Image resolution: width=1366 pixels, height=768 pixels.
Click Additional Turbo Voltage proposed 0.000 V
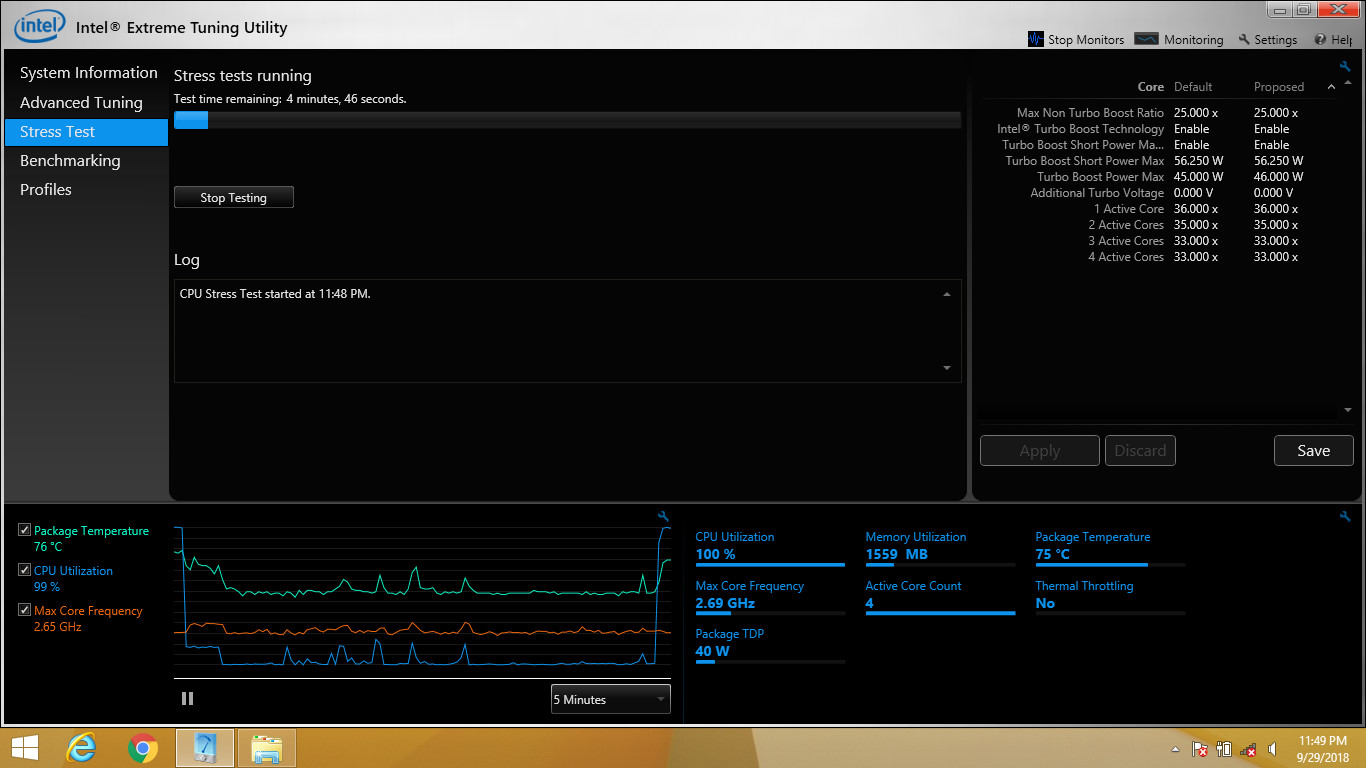pos(1274,193)
